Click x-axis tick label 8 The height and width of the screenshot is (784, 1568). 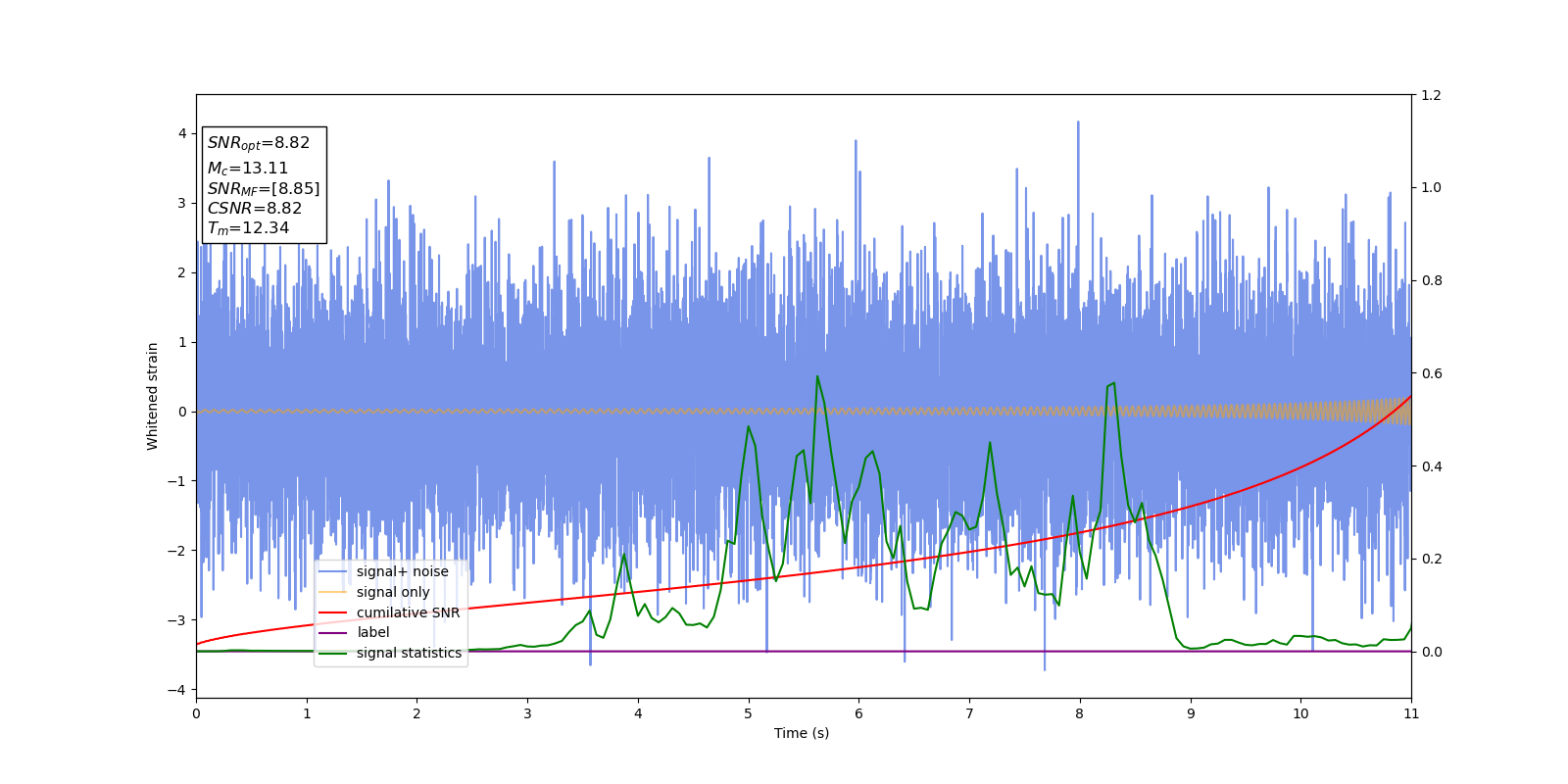(1080, 713)
